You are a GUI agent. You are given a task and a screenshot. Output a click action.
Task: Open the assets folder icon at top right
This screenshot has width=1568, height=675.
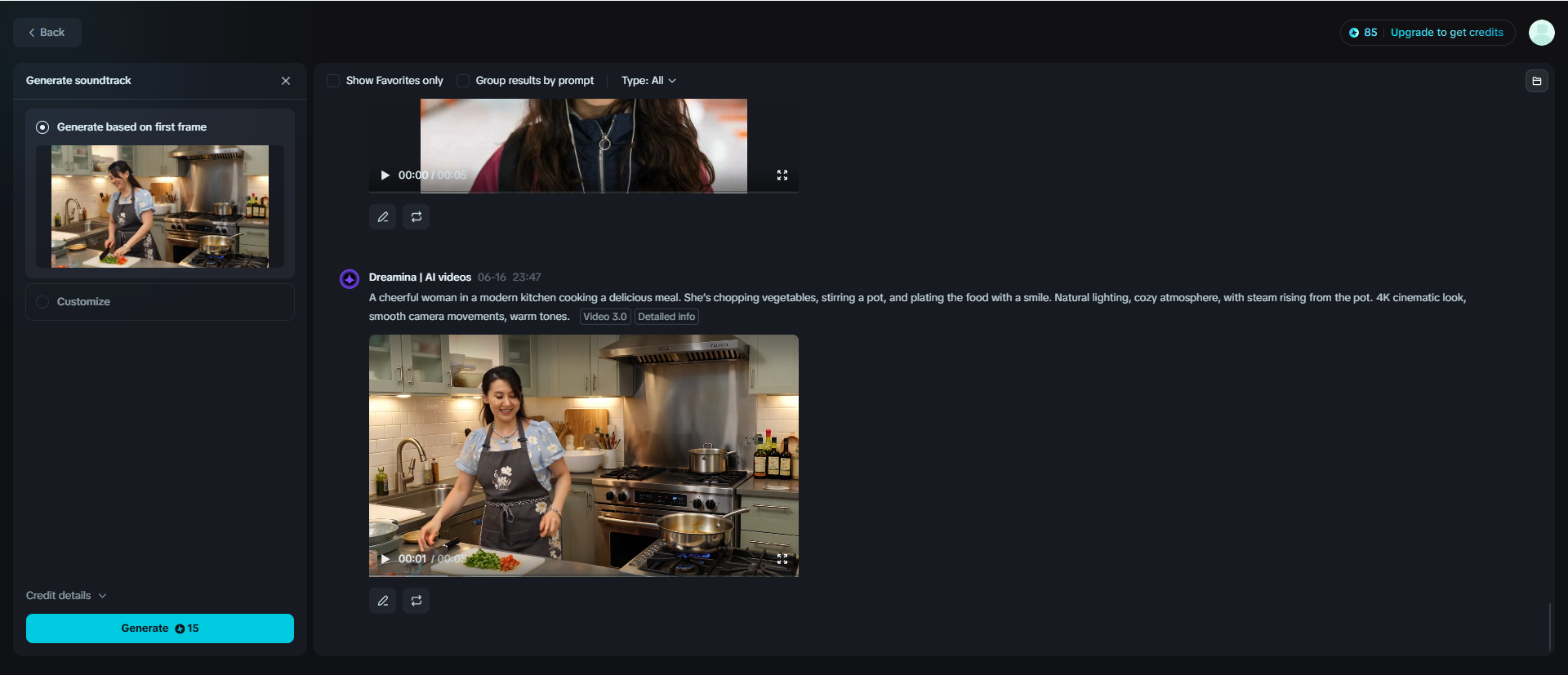1537,81
